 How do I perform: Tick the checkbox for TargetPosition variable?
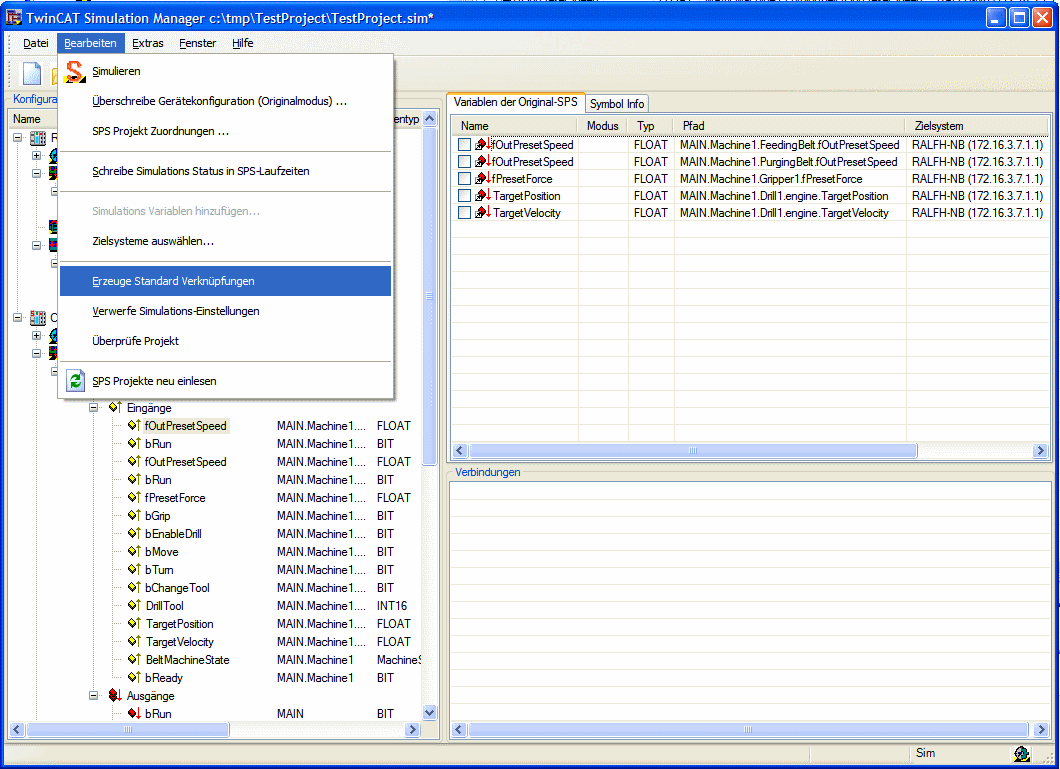pos(464,195)
